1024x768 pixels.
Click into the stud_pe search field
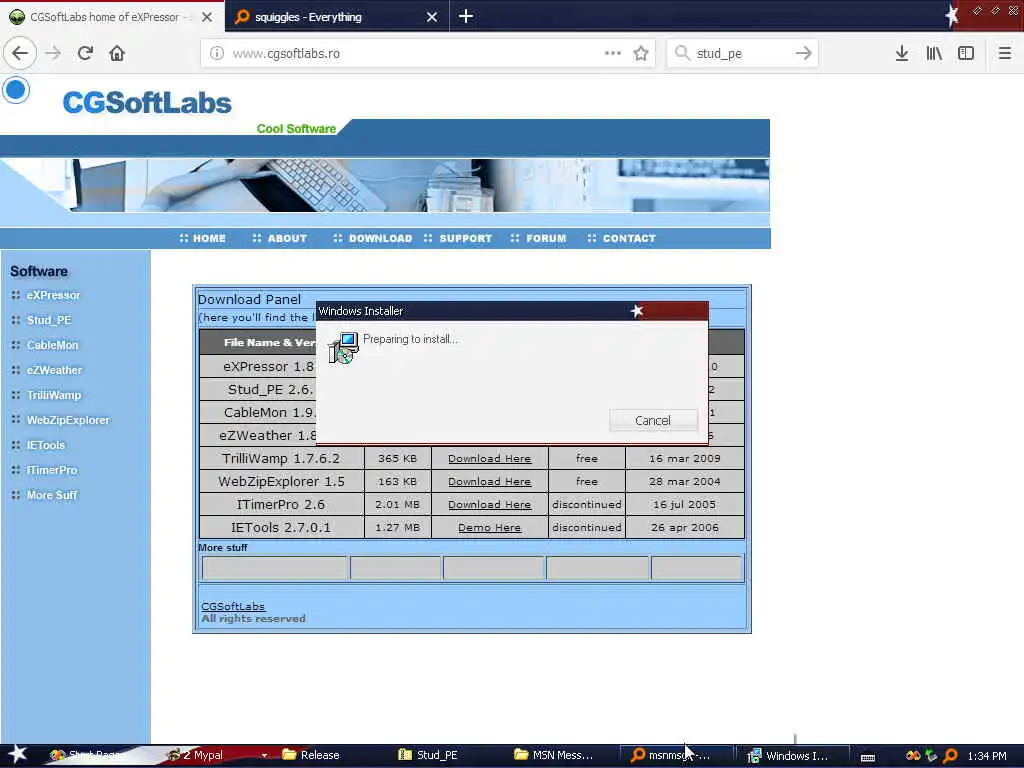click(x=743, y=54)
